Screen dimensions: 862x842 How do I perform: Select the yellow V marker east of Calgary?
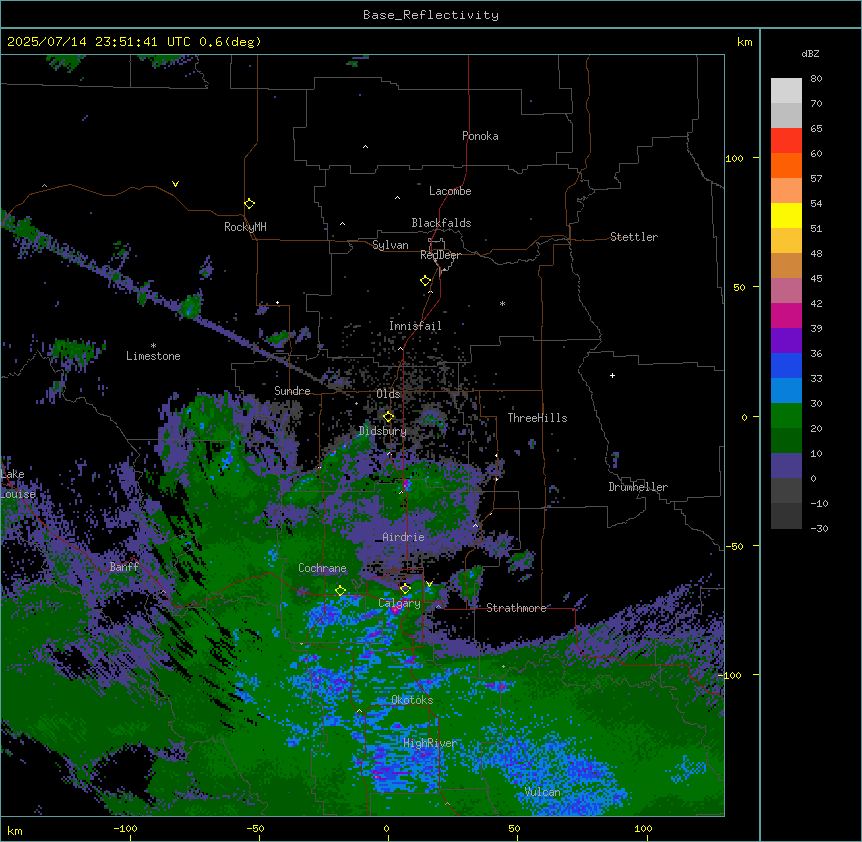[x=429, y=584]
